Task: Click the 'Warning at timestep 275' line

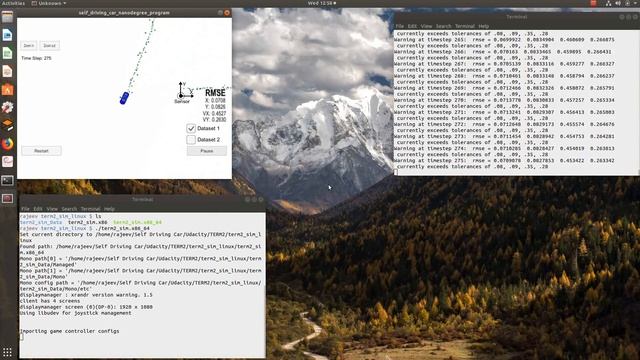Action: coord(504,161)
